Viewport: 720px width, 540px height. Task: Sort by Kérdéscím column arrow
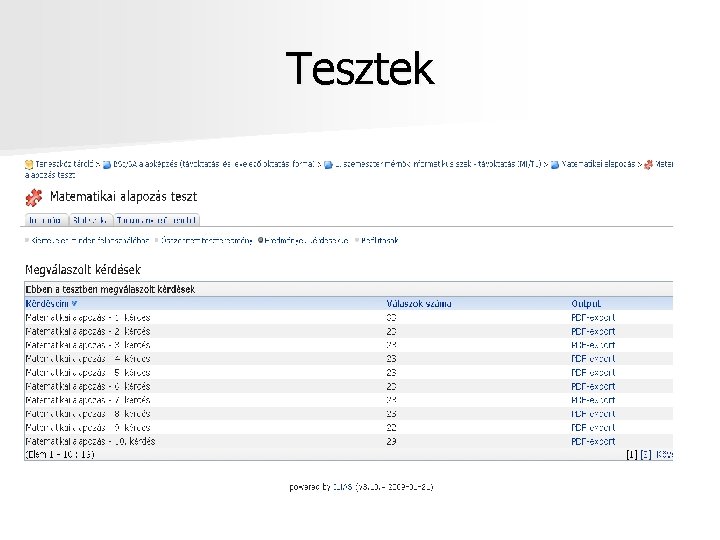point(74,303)
